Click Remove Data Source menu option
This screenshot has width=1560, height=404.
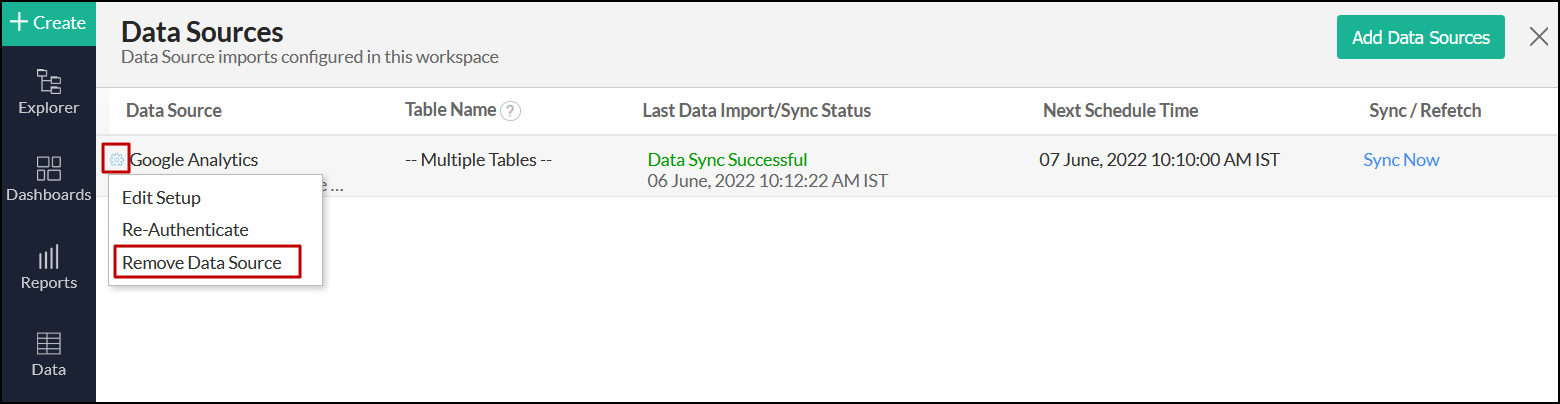tap(201, 263)
